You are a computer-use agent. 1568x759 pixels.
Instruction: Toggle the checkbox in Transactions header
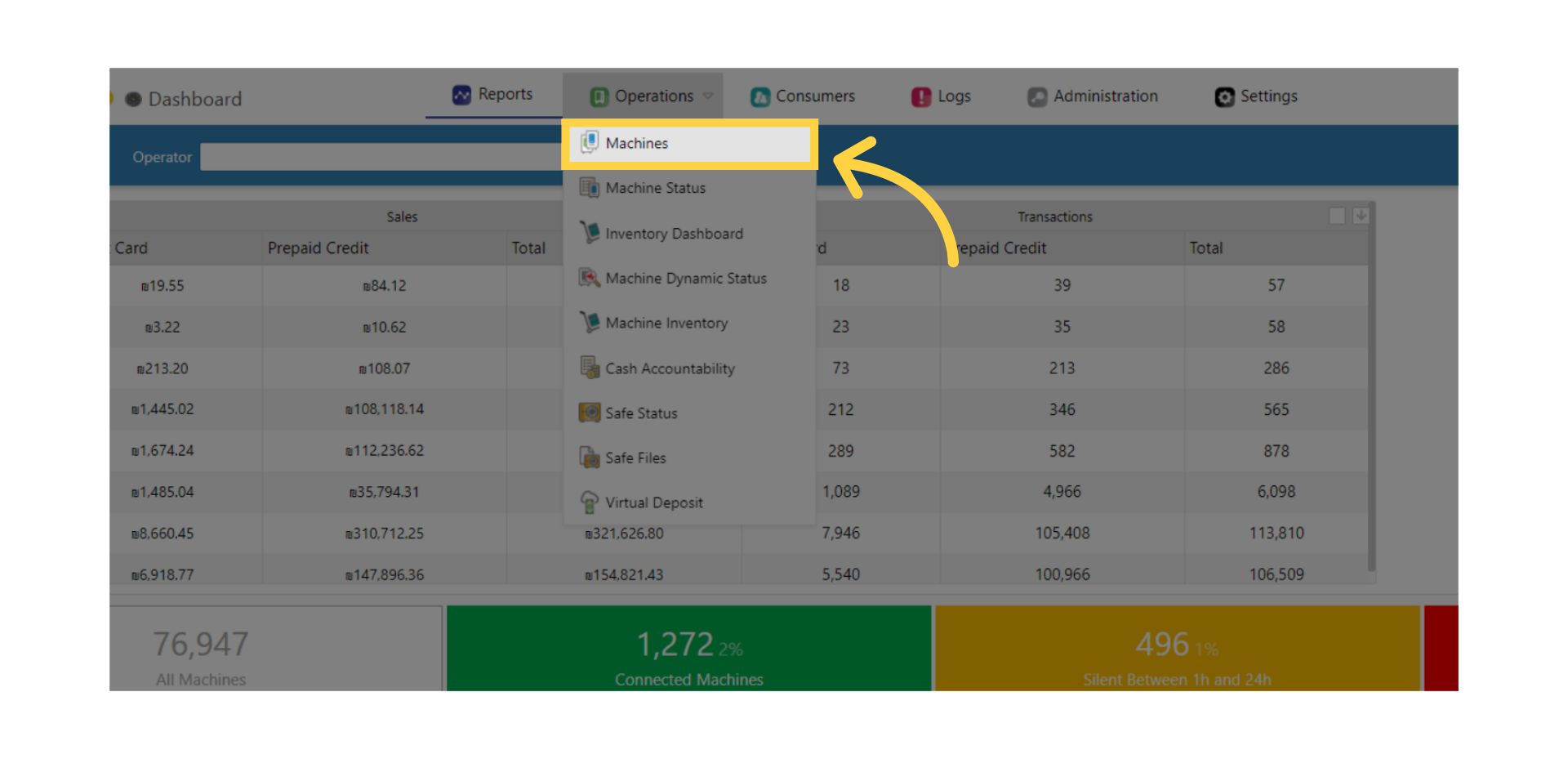(1337, 216)
